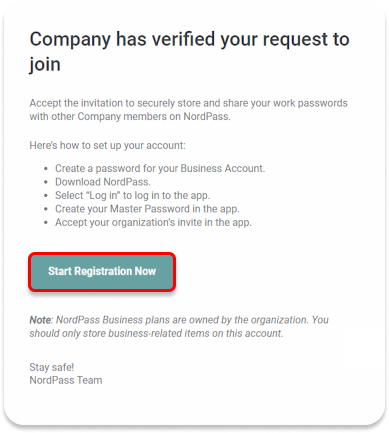Click the bullet dot before 'Accept your organization's invite'

(46, 223)
